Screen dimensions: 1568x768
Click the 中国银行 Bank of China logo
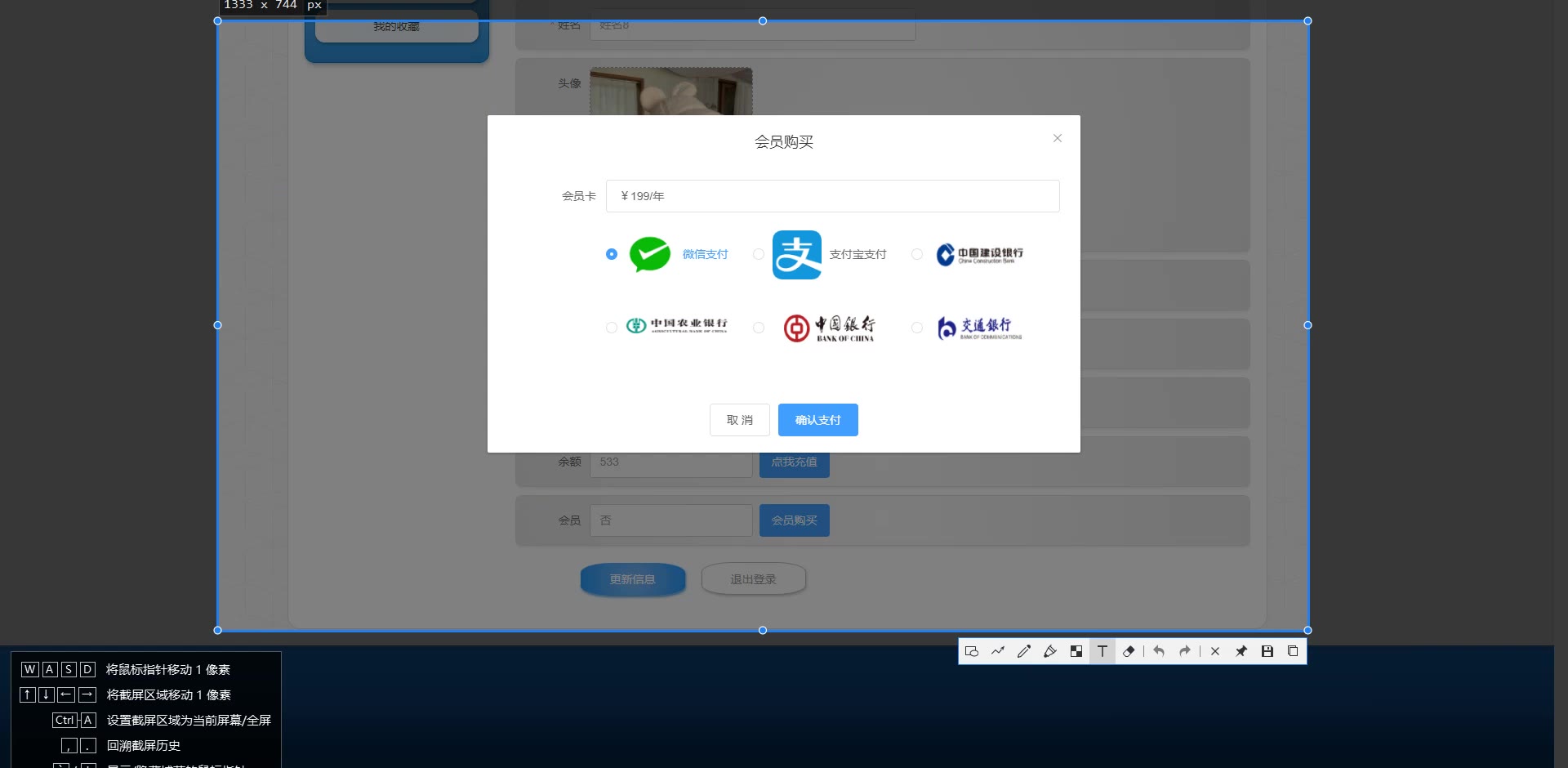click(x=829, y=328)
